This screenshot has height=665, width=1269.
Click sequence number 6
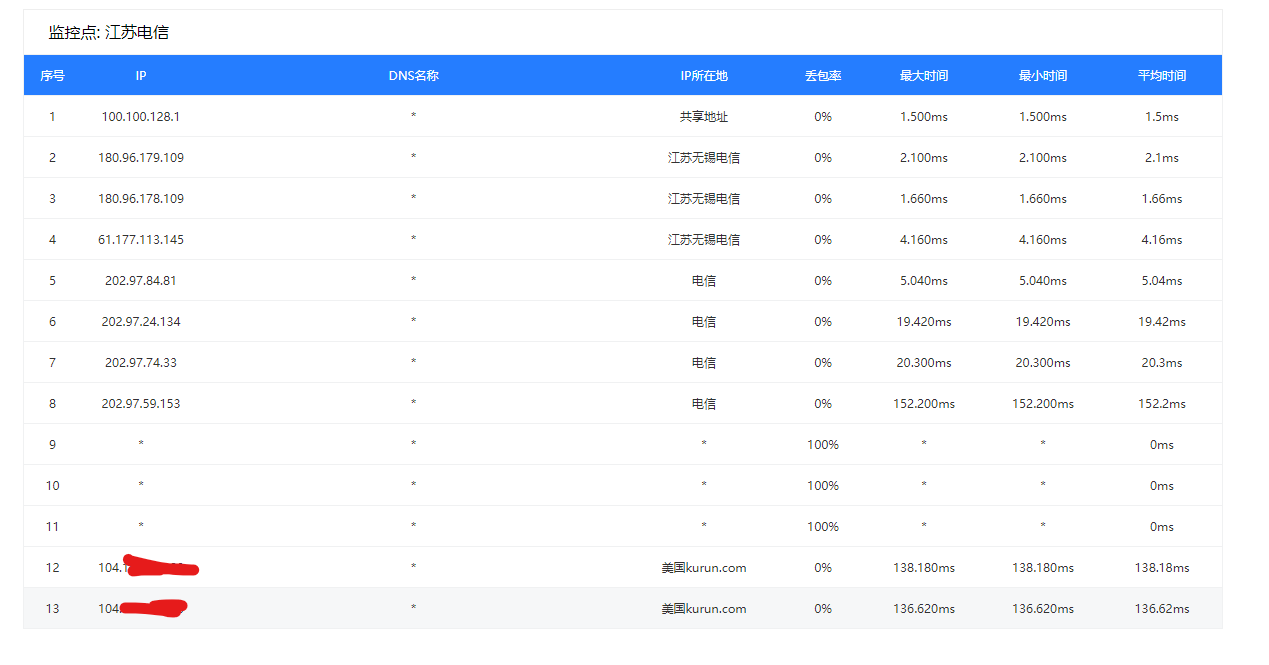tap(52, 322)
